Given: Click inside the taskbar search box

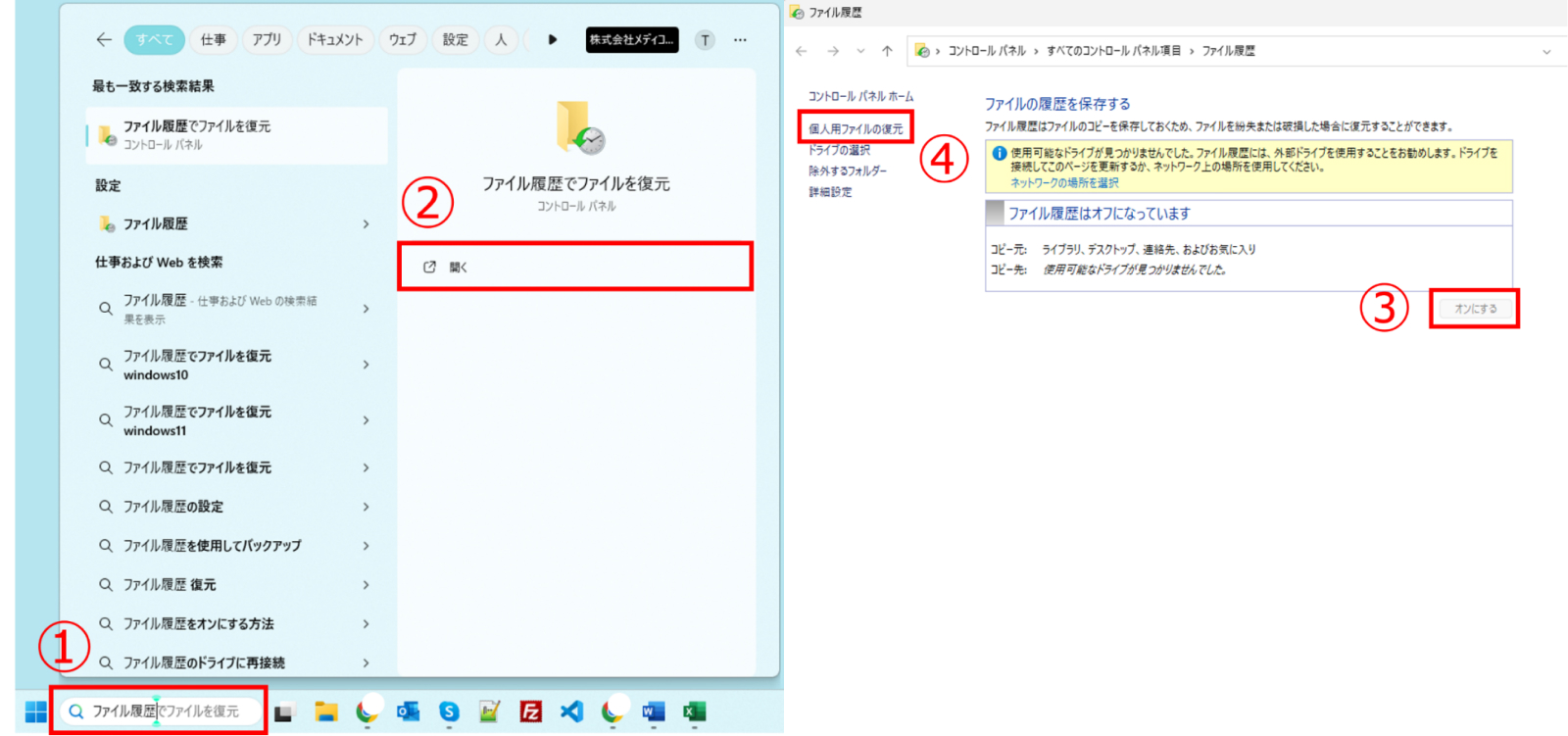Looking at the screenshot, I should 162,711.
